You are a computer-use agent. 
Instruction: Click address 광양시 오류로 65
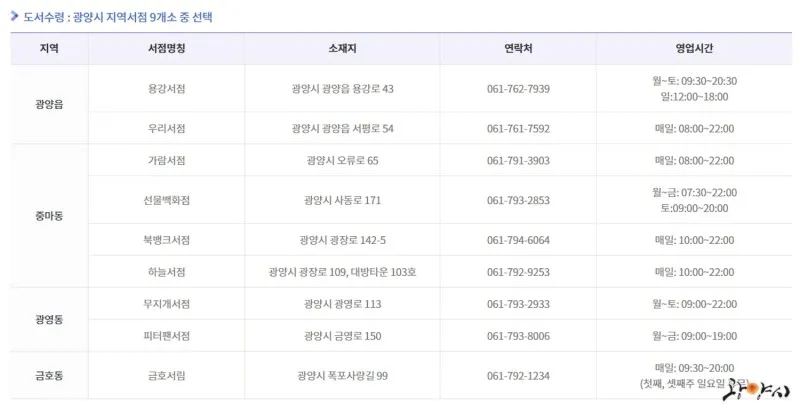pyautogui.click(x=342, y=161)
